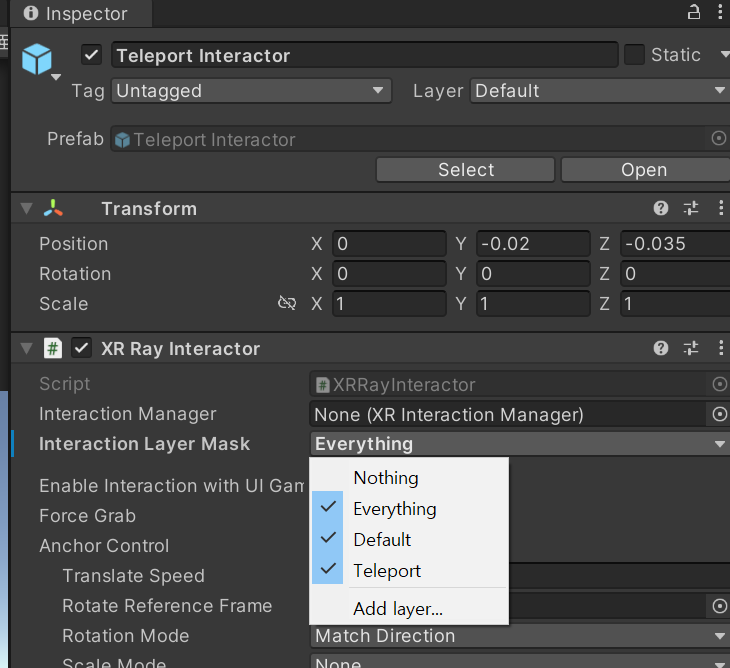Open the cube icon selector dropdown arrow
The height and width of the screenshot is (668, 730).
coord(56,77)
